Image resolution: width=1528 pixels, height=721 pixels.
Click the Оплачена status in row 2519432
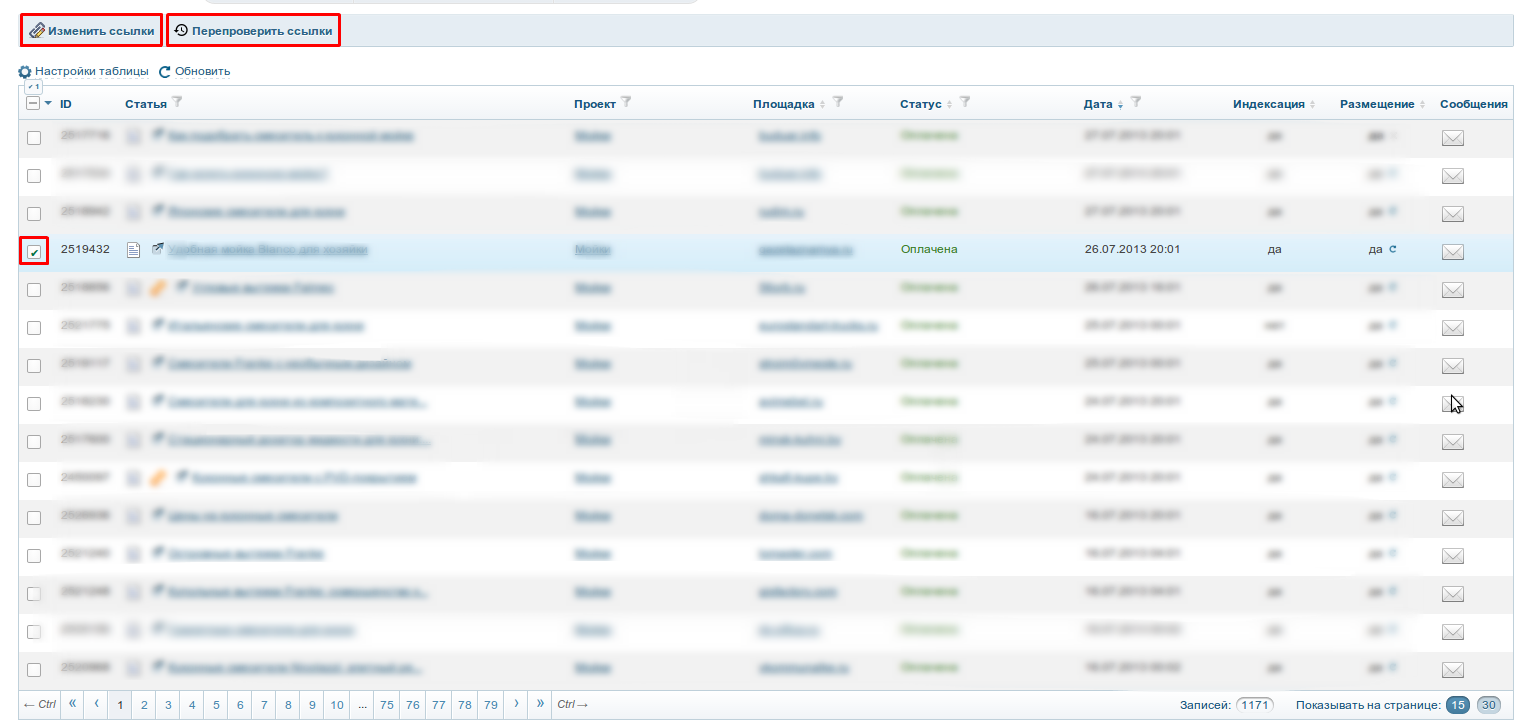(x=929, y=249)
